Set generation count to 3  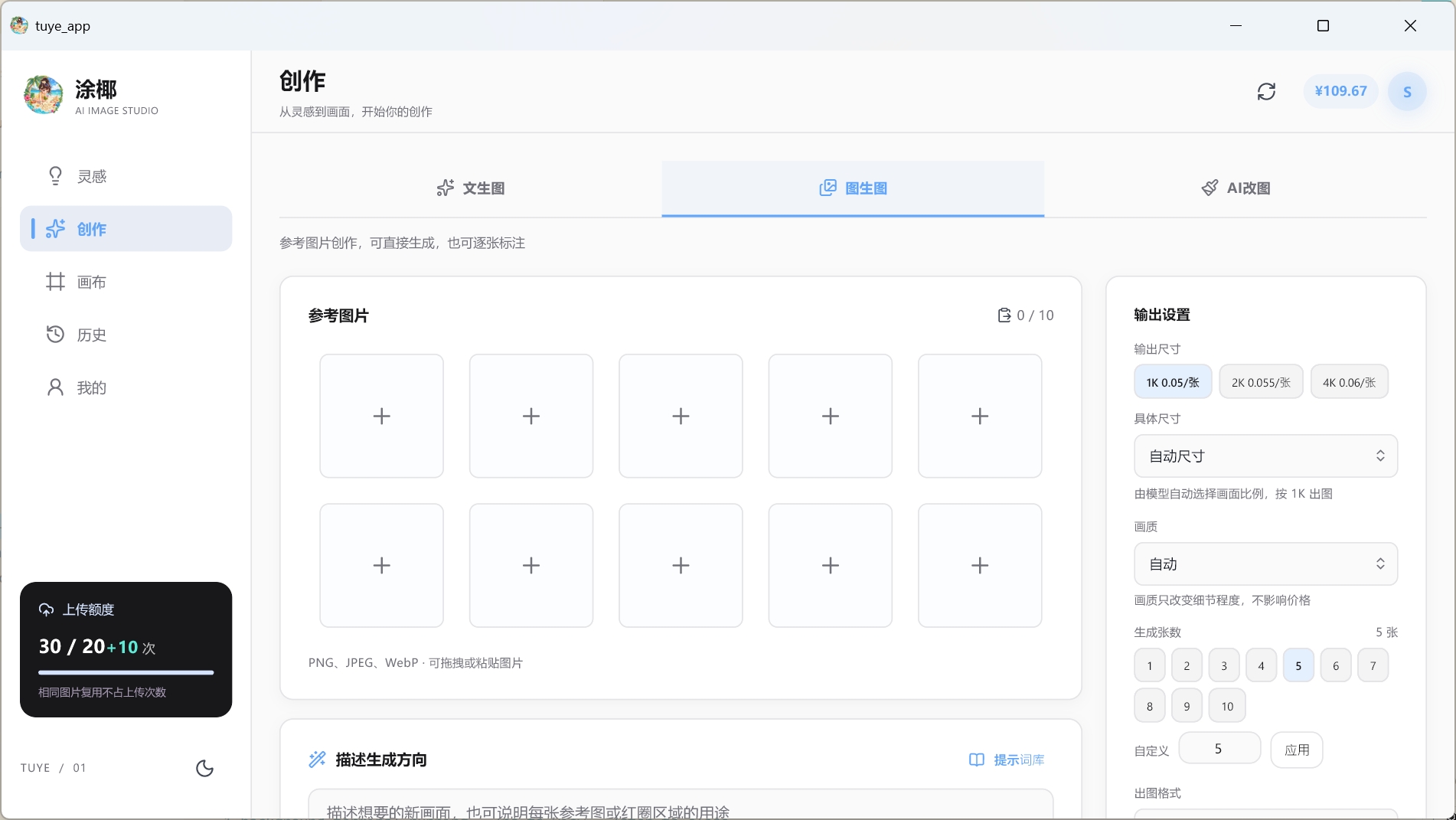tap(1223, 665)
